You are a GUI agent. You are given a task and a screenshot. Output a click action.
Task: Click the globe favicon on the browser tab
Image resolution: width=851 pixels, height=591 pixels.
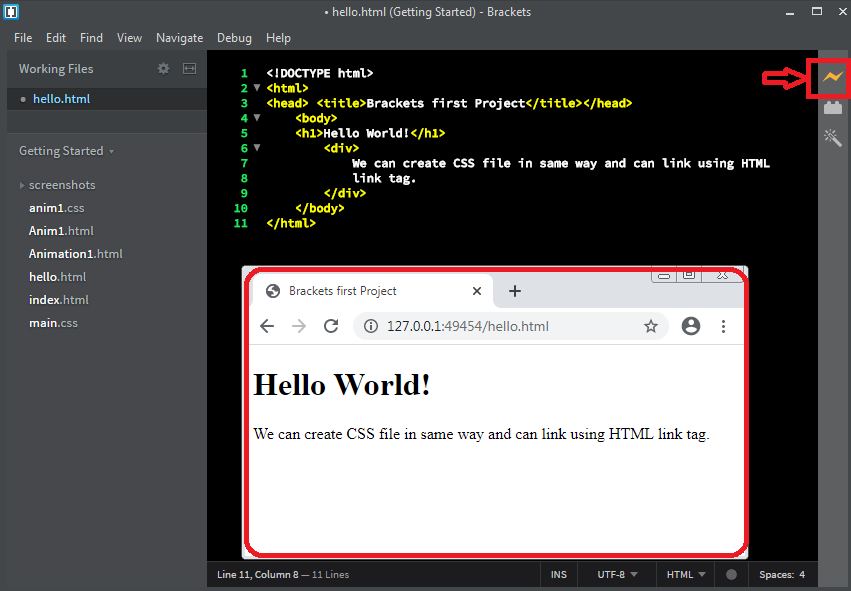[x=273, y=291]
